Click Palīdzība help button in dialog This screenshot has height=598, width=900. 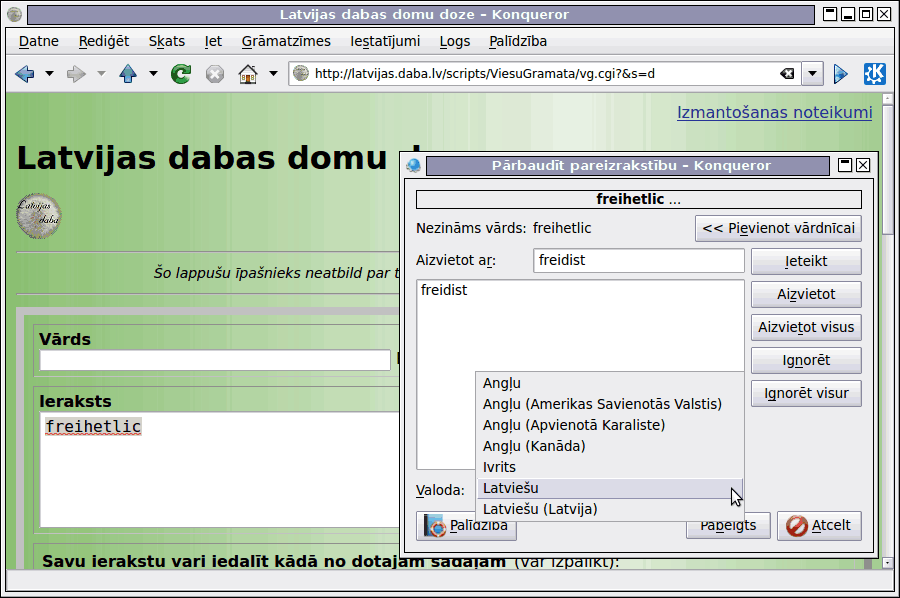point(466,526)
